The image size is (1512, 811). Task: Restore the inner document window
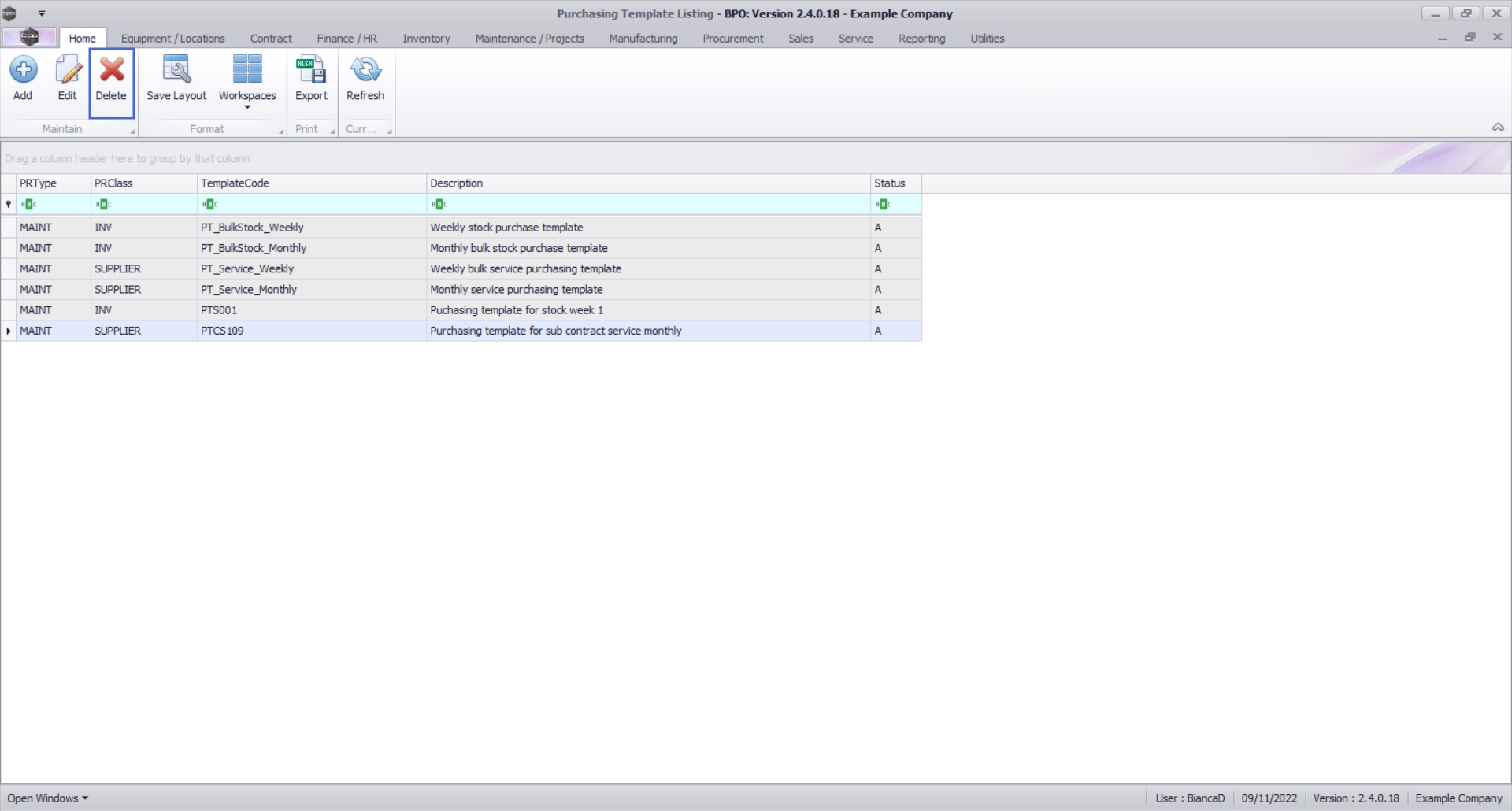(x=1469, y=38)
